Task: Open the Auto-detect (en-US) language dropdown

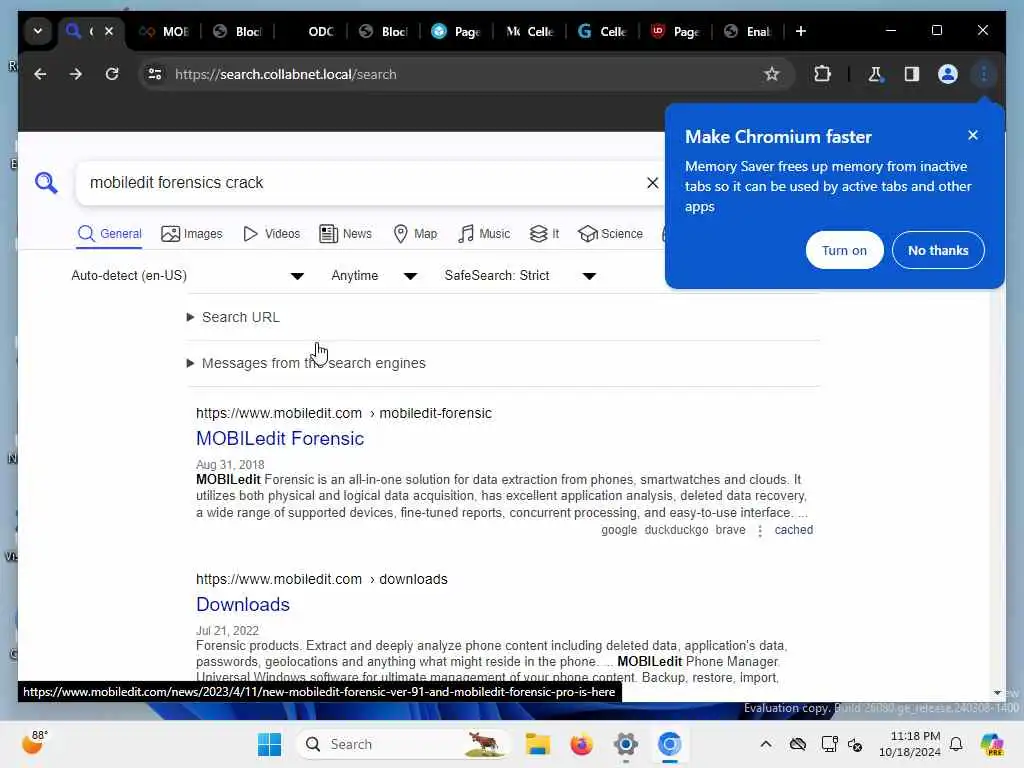Action: click(x=187, y=276)
